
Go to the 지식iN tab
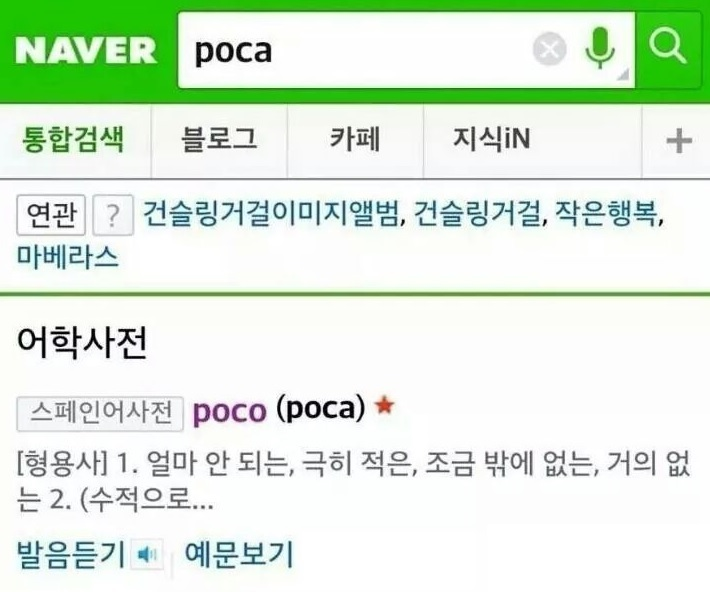(x=492, y=139)
